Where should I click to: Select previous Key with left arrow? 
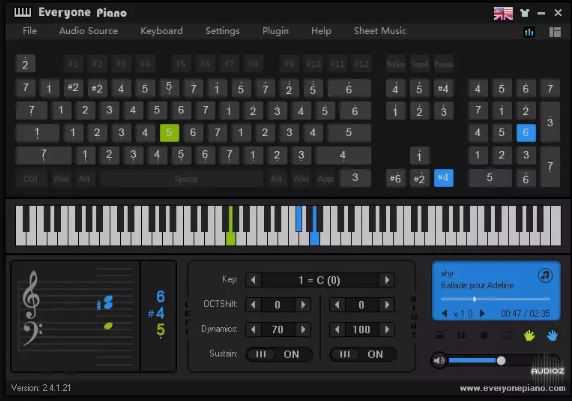tap(253, 280)
